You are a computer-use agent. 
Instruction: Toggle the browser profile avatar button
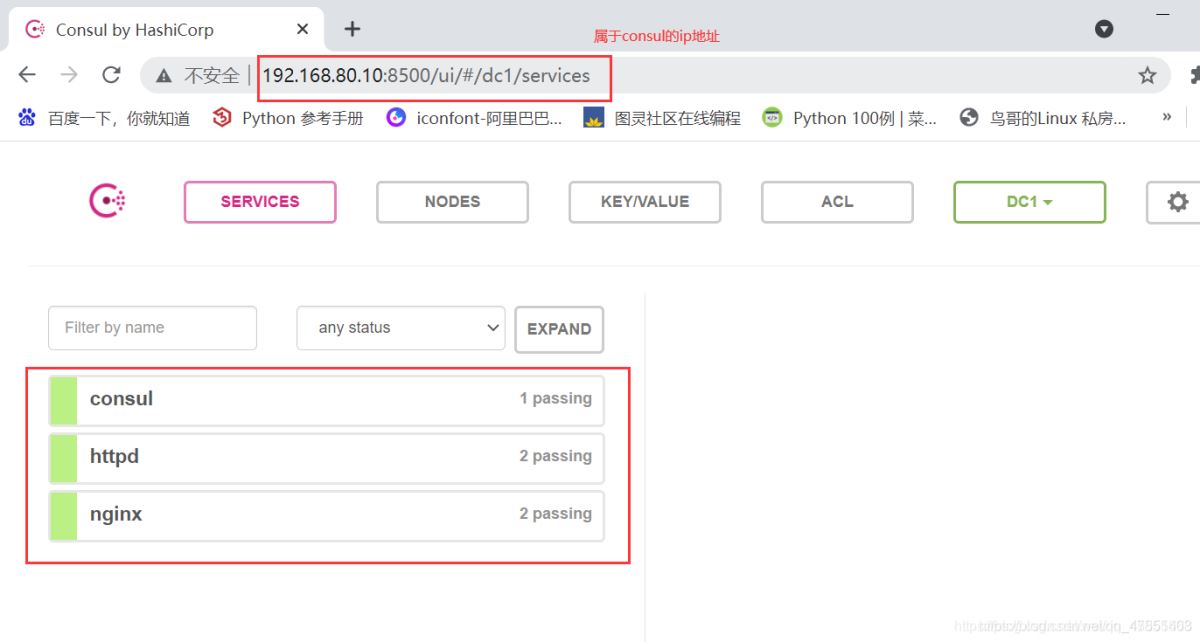[x=1103, y=29]
